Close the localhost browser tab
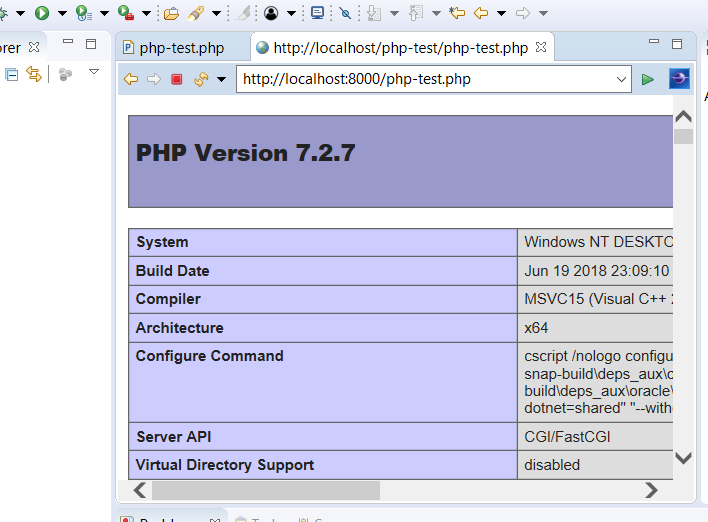Screen dimensions: 708x522 click(x=541, y=47)
